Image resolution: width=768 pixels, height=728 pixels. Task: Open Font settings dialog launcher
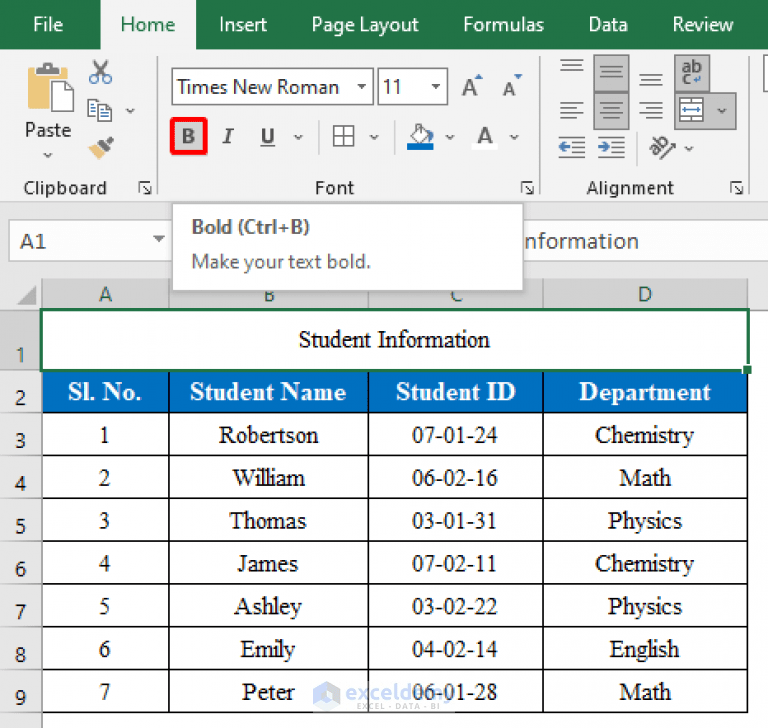(x=528, y=188)
